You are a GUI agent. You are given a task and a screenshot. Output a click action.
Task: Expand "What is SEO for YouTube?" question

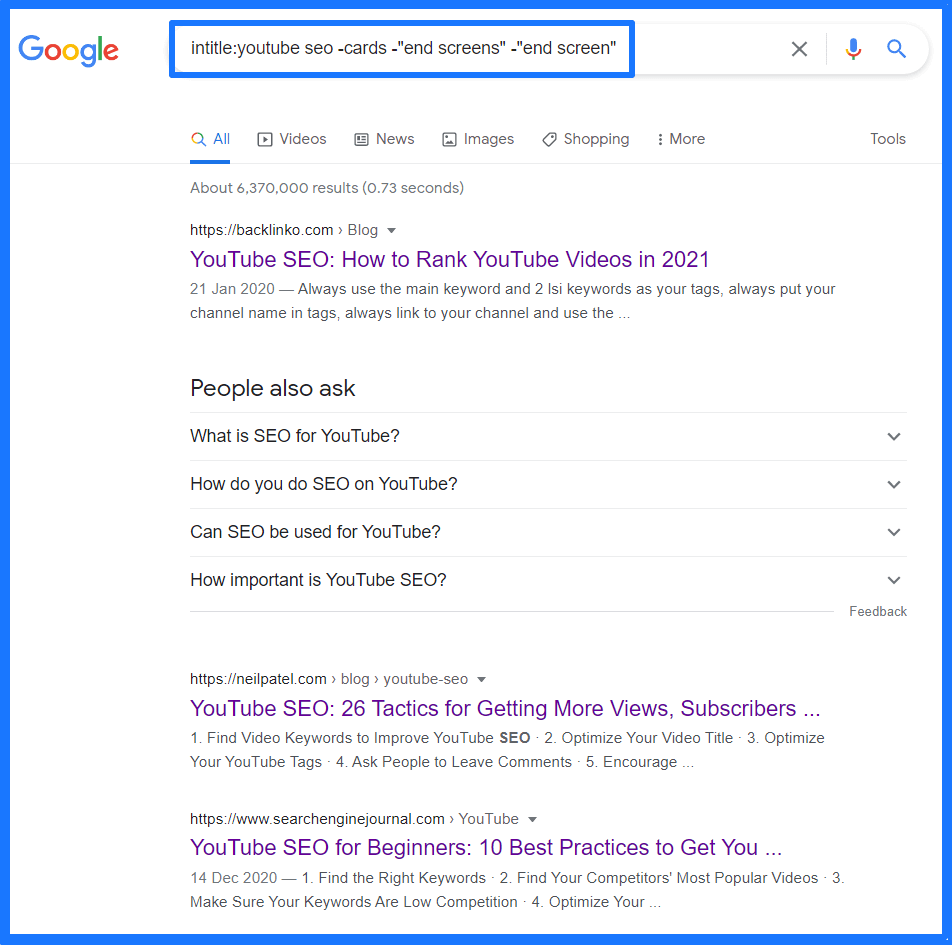click(x=548, y=437)
